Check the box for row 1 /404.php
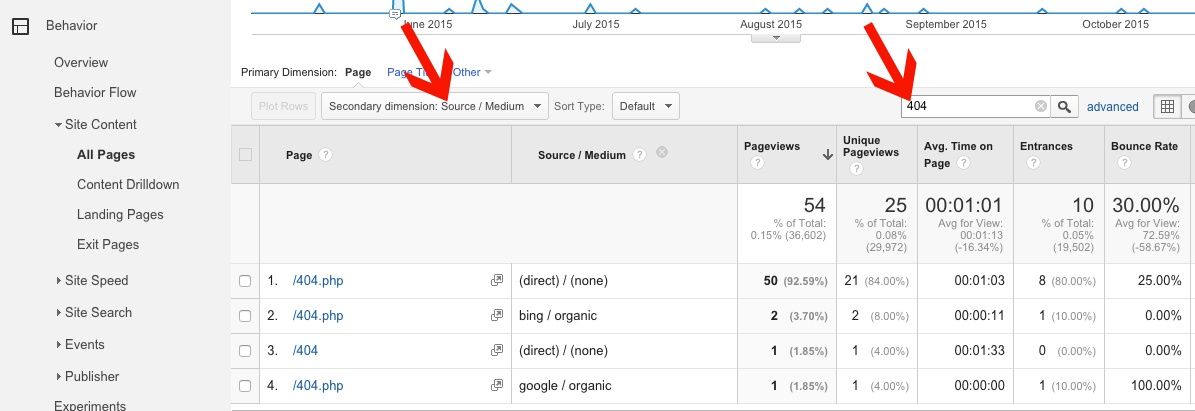 (x=245, y=281)
